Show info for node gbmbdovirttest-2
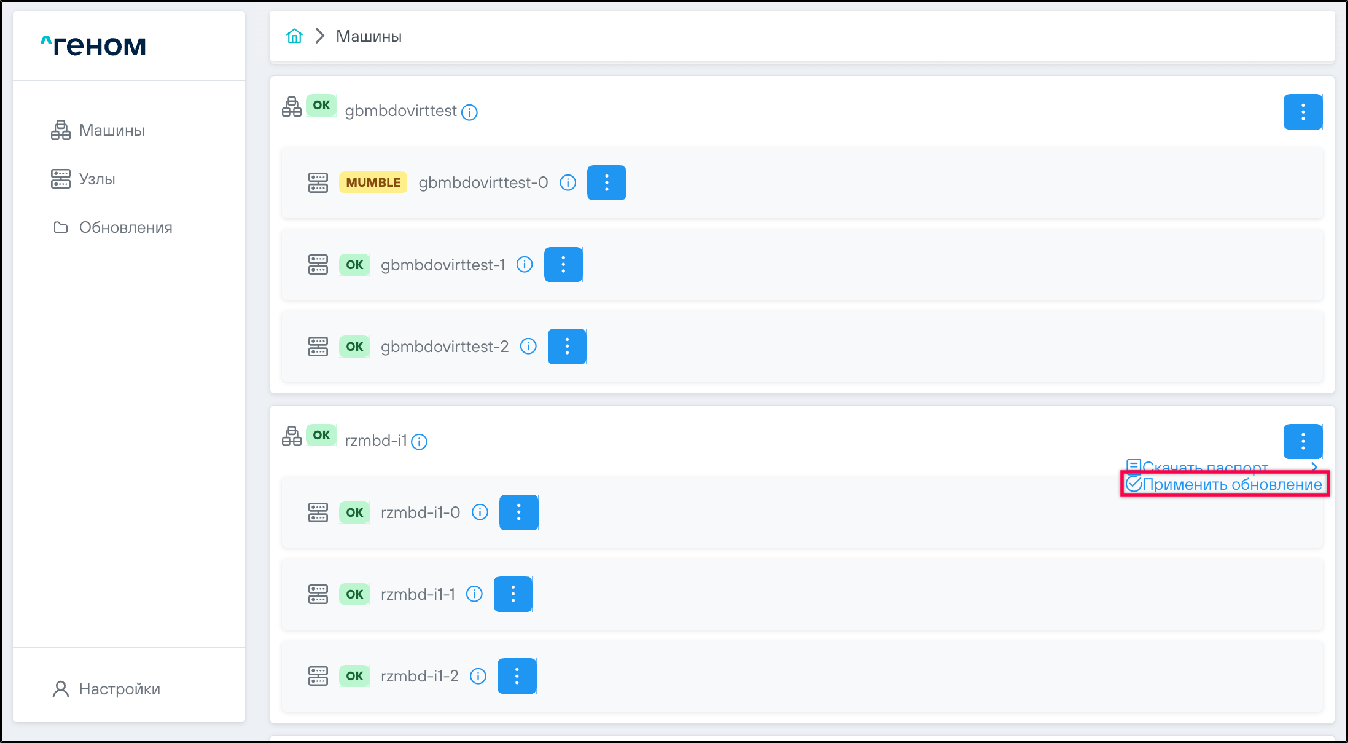The width and height of the screenshot is (1348, 743). 529,346
